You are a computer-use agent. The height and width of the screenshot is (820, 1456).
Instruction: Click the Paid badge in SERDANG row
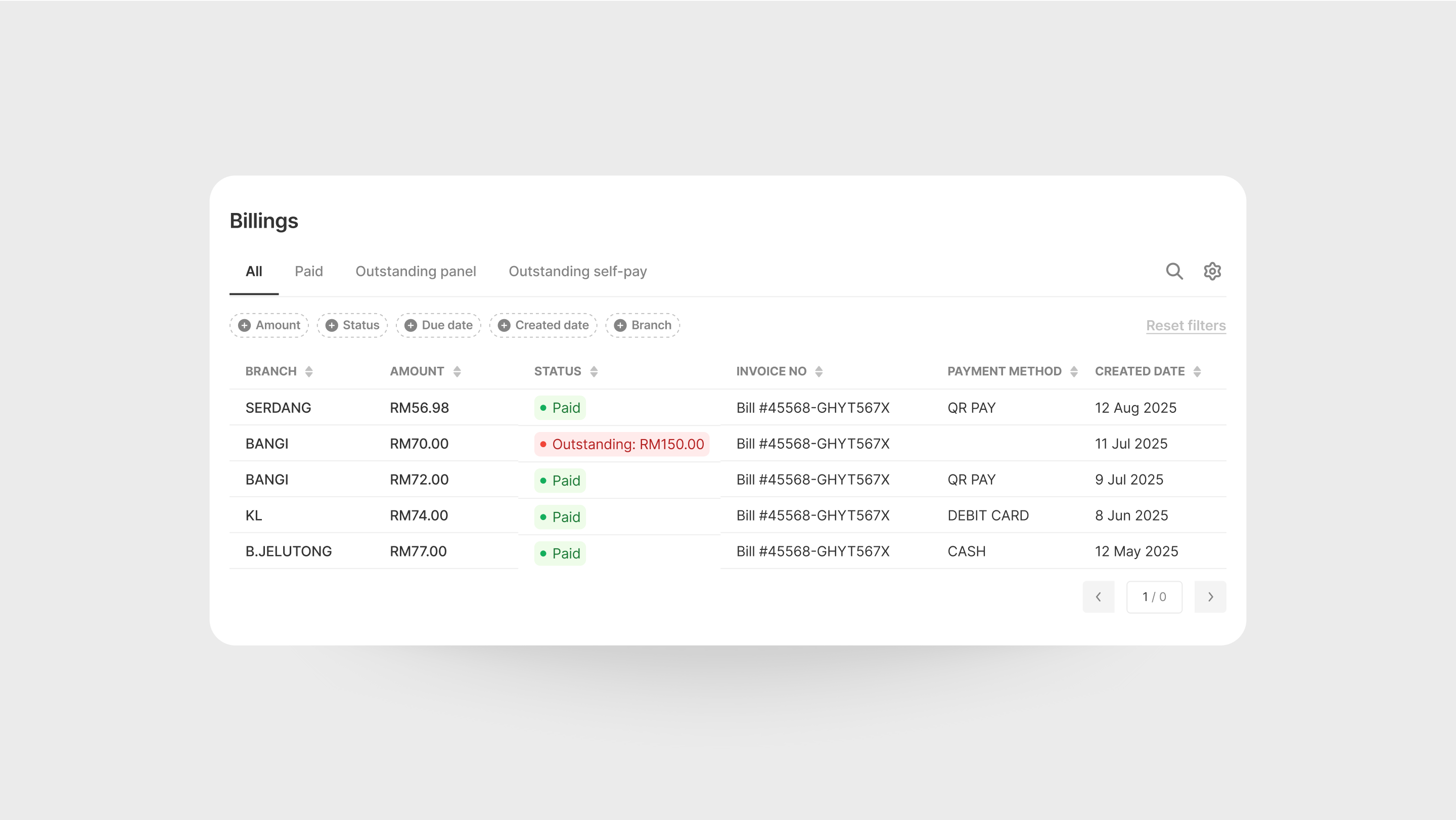pyautogui.click(x=560, y=408)
